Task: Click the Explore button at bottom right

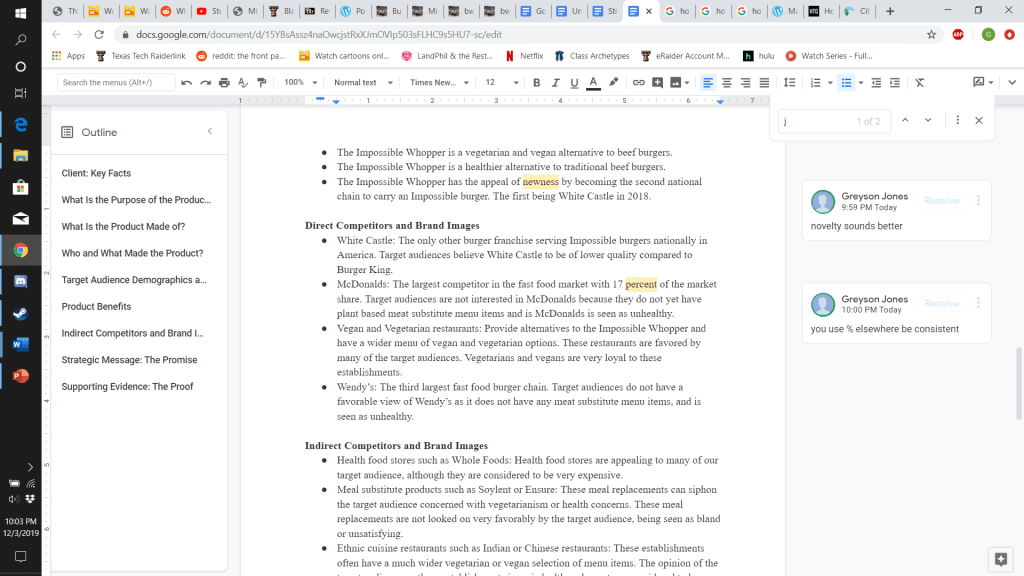Action: tap(998, 558)
